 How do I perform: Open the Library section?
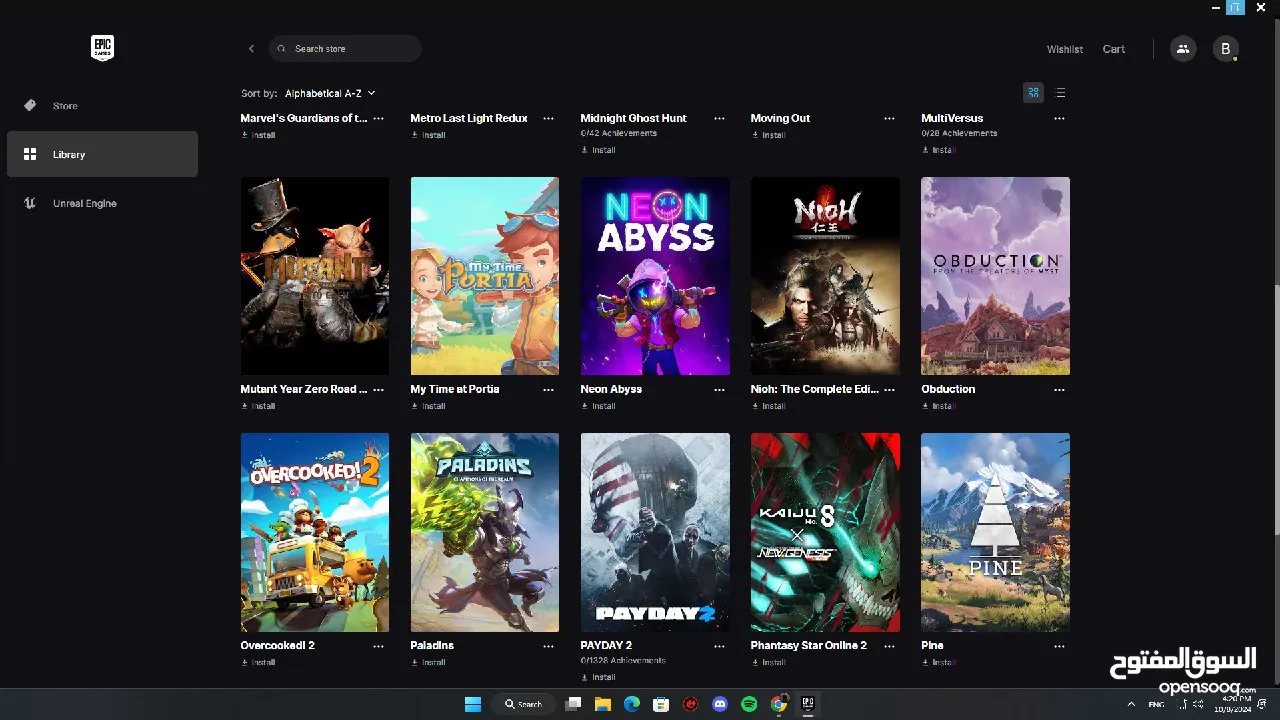pos(102,154)
